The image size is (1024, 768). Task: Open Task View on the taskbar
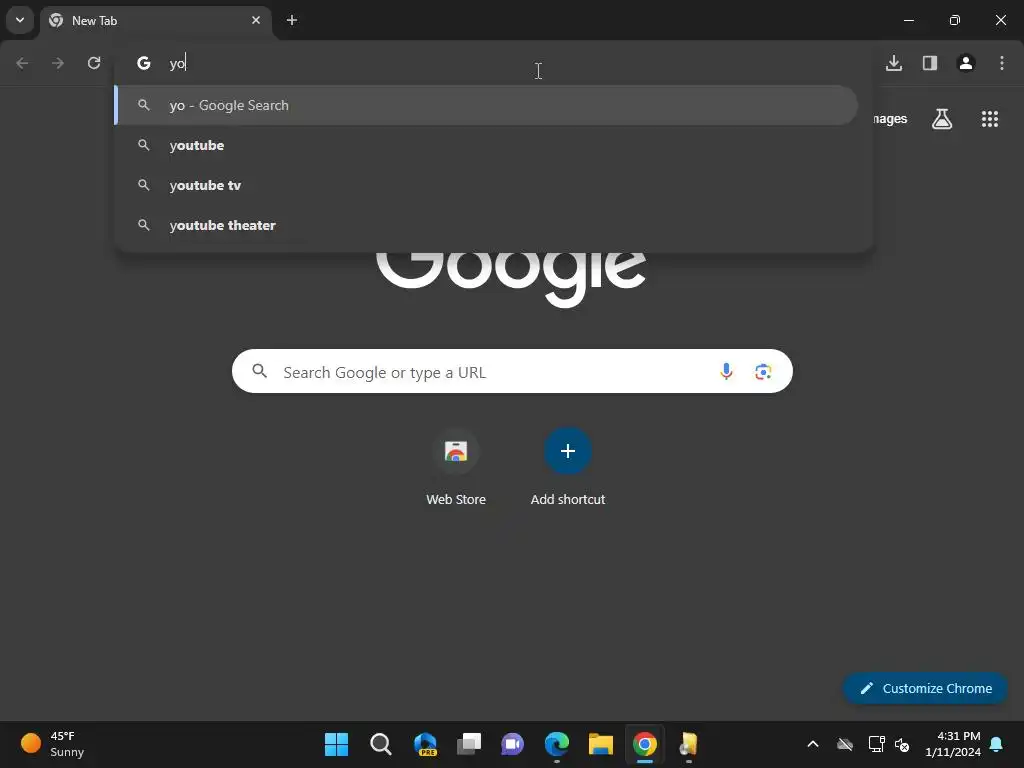[x=469, y=744]
